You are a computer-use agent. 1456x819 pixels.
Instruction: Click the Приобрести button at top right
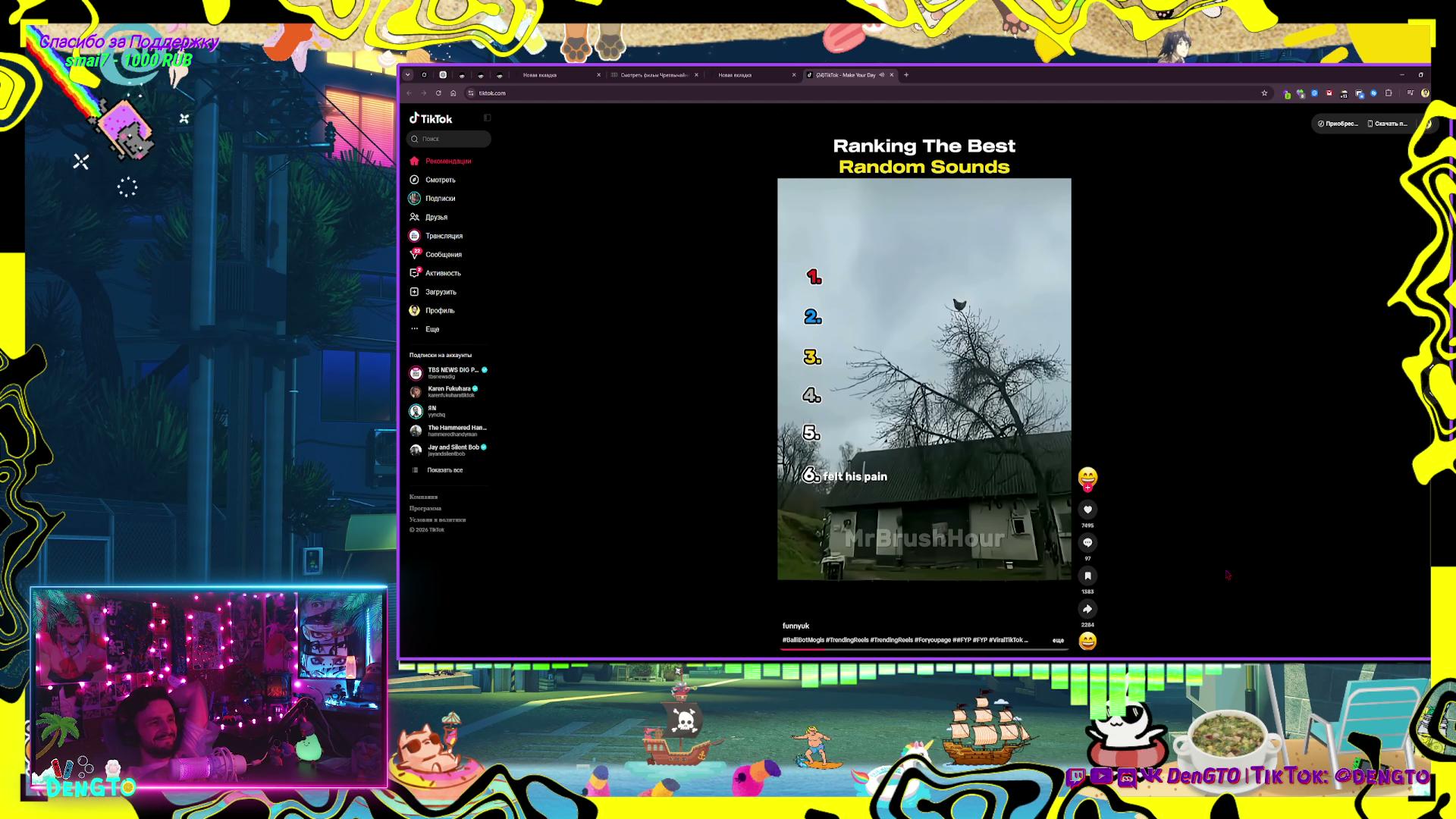(x=1338, y=124)
